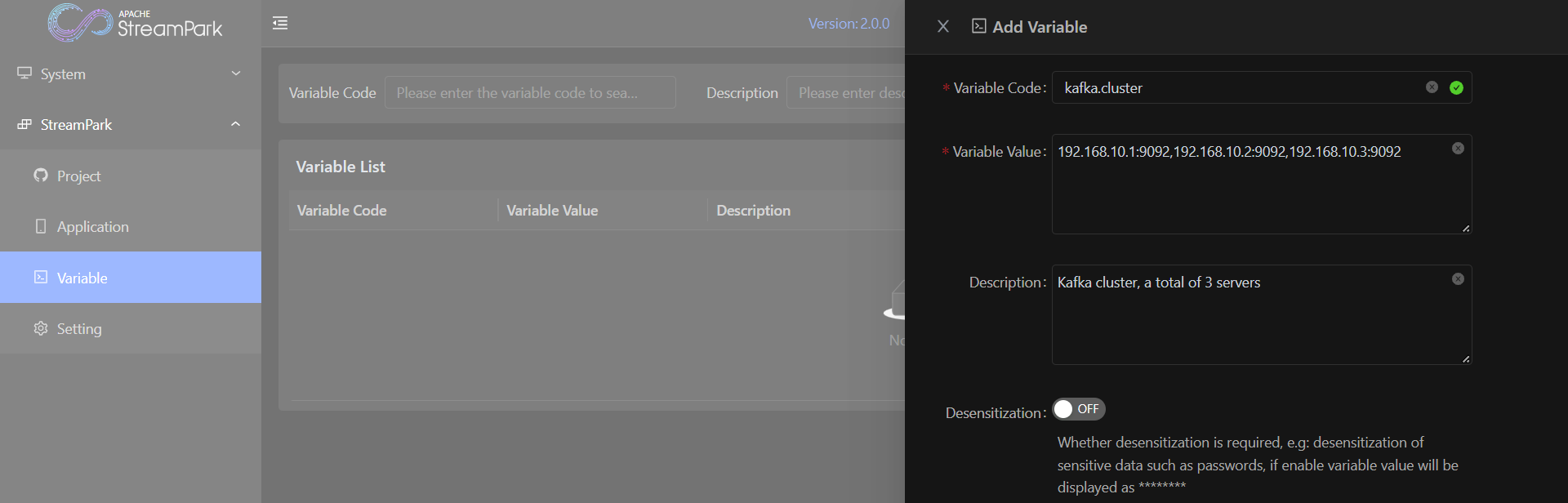Image resolution: width=1568 pixels, height=503 pixels.
Task: Click the Version: 2.0.0 link
Action: (849, 24)
